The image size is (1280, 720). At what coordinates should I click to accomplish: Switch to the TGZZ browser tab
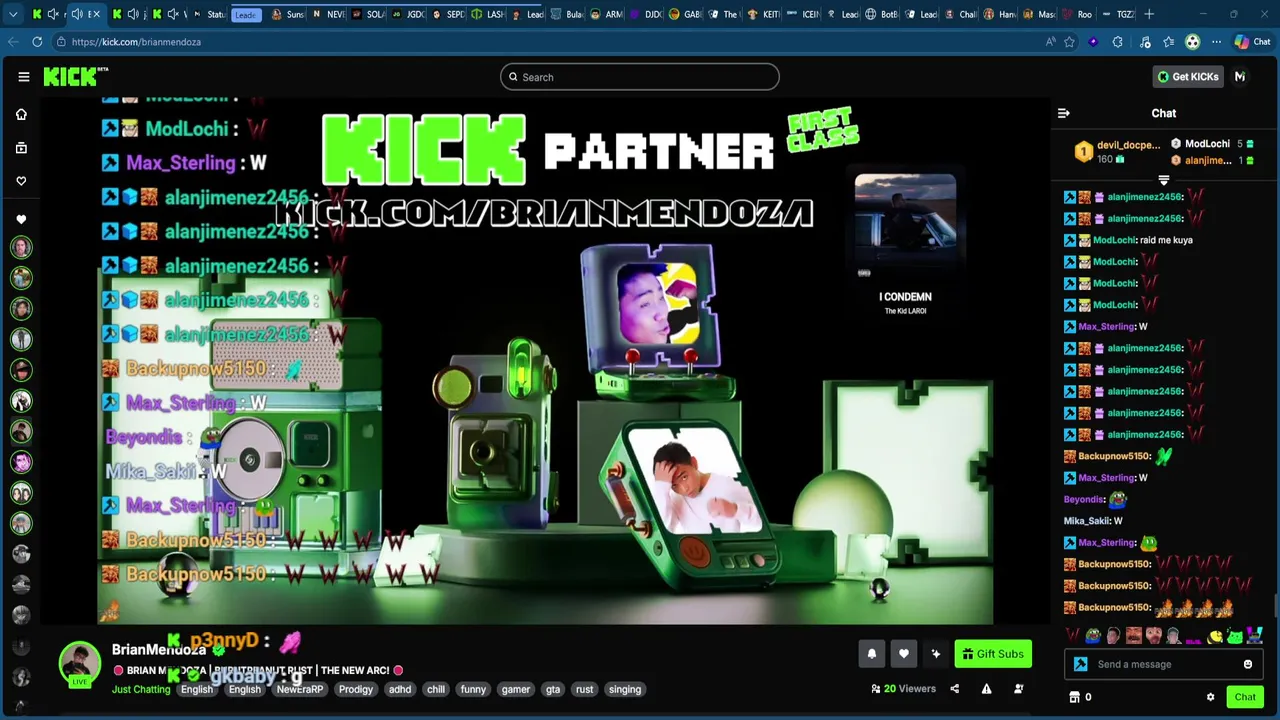pyautogui.click(x=1118, y=14)
